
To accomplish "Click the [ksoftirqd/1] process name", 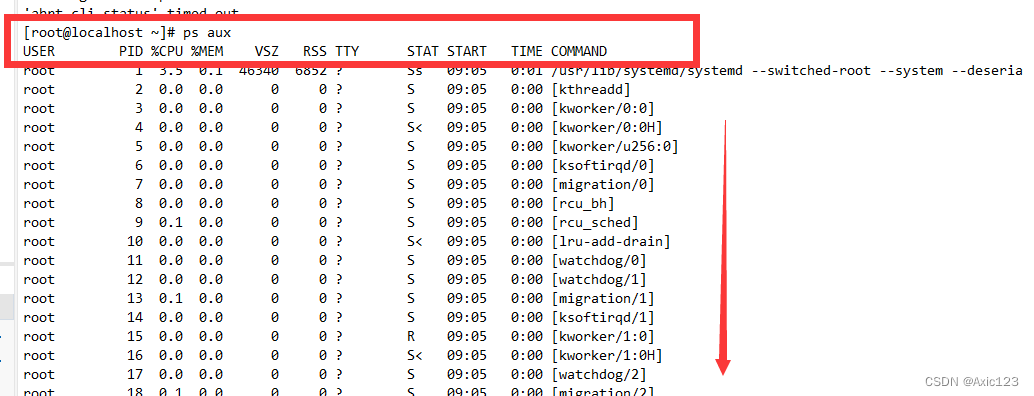I will click(x=603, y=318).
